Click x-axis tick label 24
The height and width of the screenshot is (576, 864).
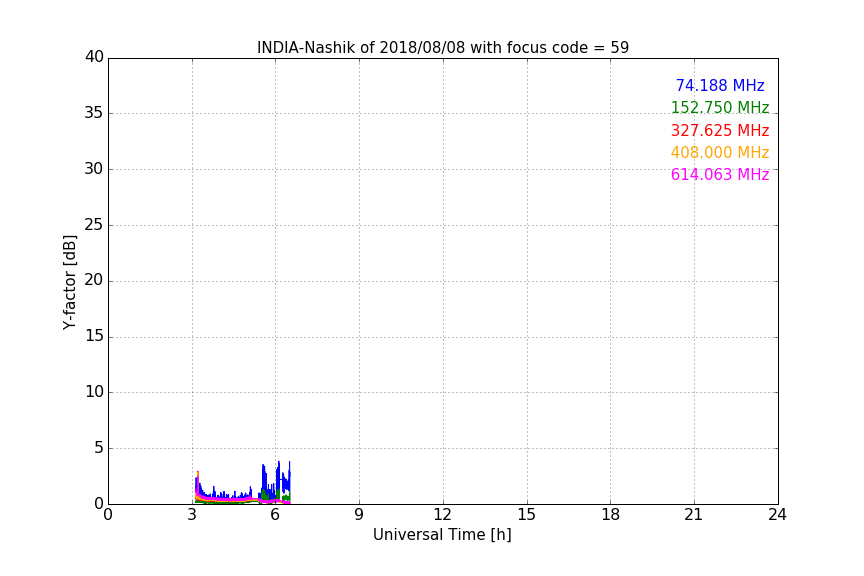coord(777,515)
